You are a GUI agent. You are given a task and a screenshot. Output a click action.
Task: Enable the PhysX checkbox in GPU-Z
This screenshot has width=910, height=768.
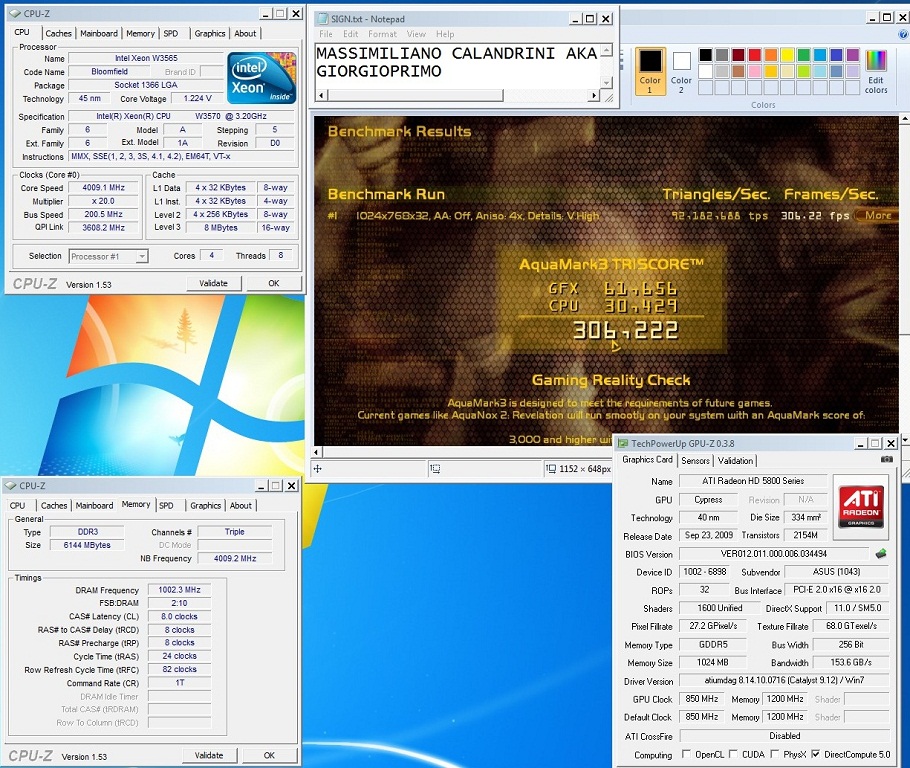coord(774,754)
